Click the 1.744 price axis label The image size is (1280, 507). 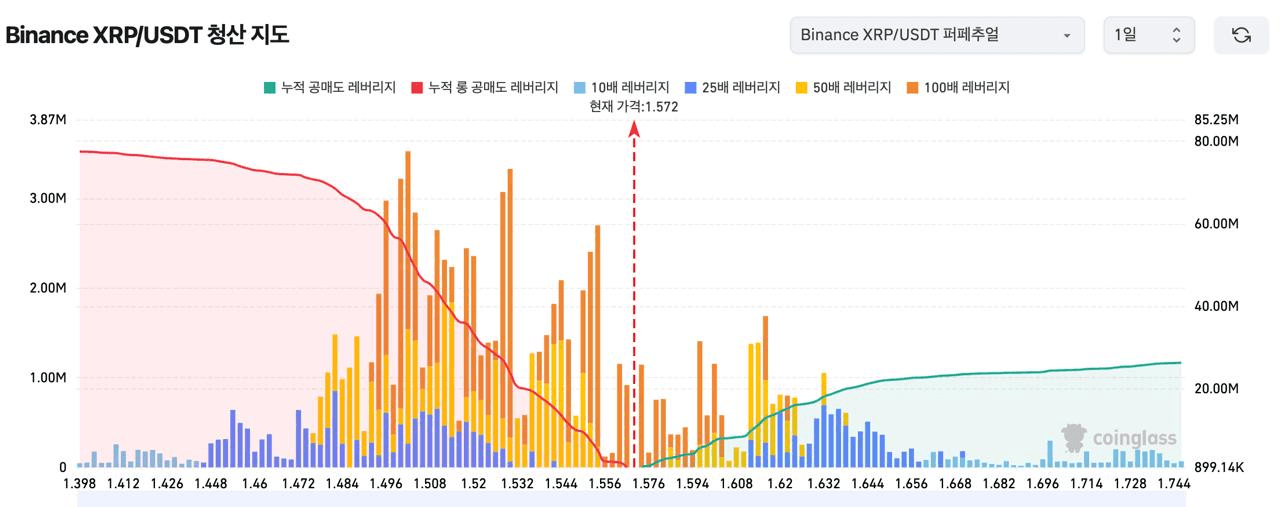(x=1173, y=484)
